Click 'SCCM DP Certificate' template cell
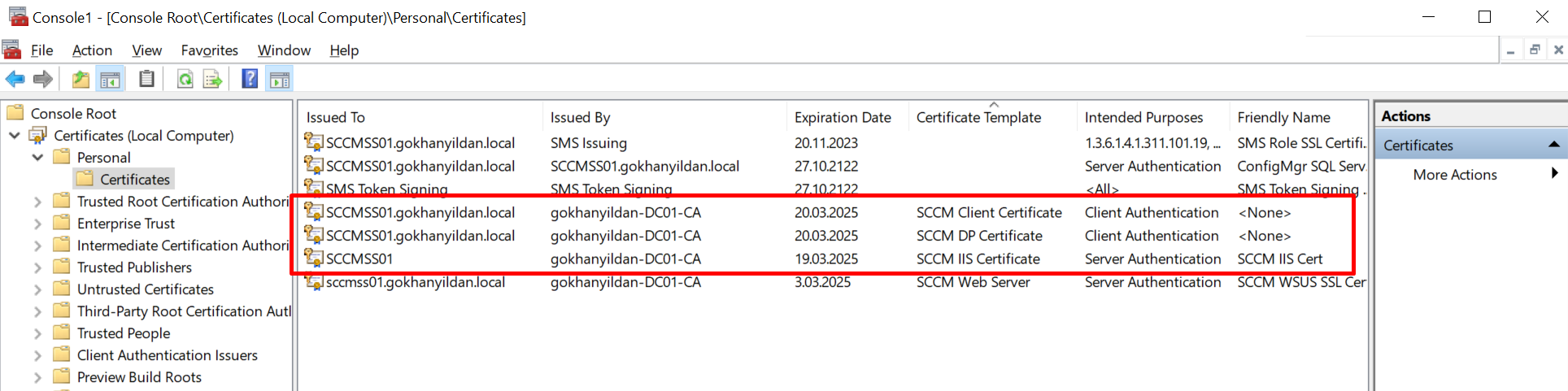 [979, 235]
